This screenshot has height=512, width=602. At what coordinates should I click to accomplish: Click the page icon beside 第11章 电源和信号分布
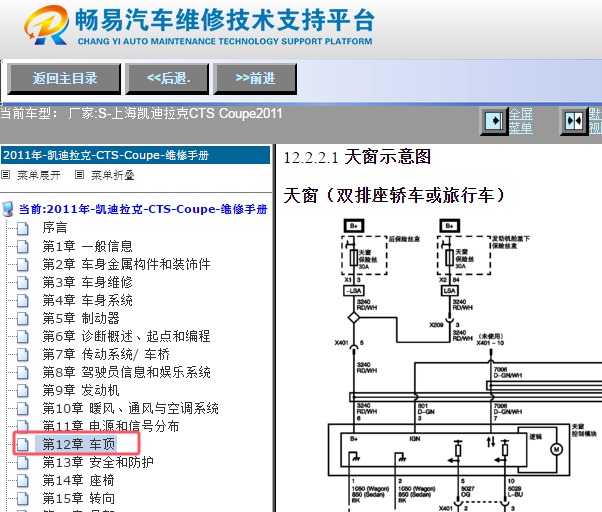pyautogui.click(x=23, y=426)
